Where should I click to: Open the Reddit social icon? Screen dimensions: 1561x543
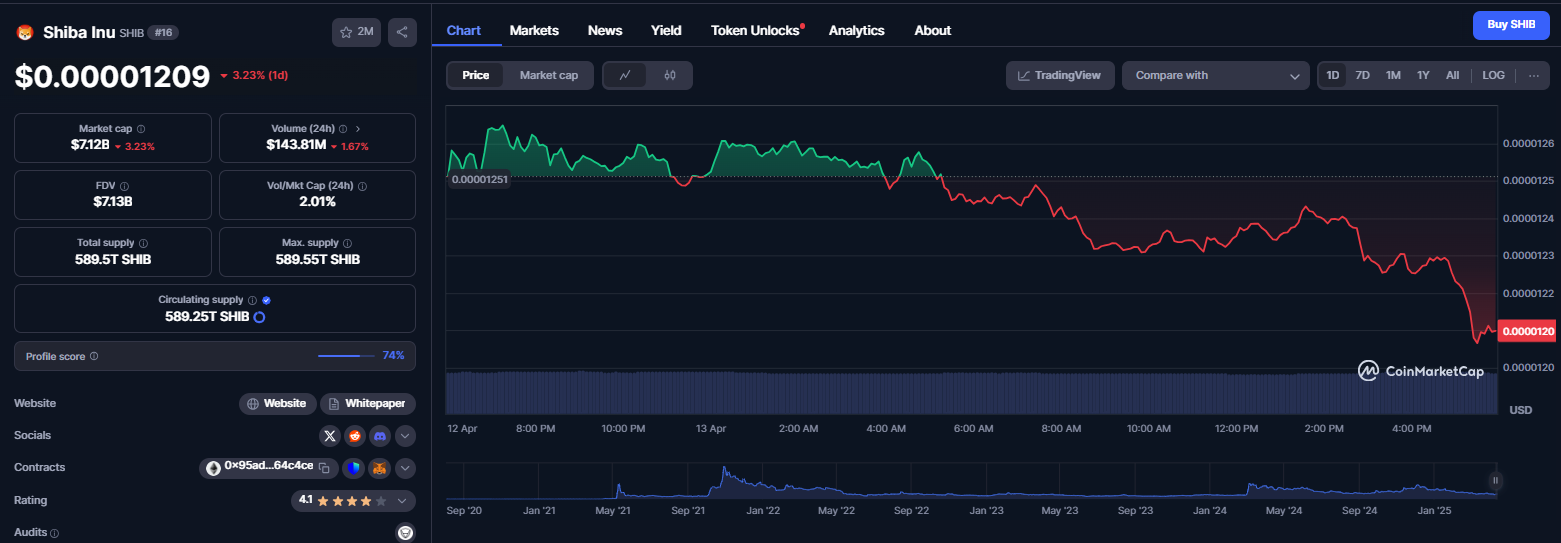click(x=355, y=436)
